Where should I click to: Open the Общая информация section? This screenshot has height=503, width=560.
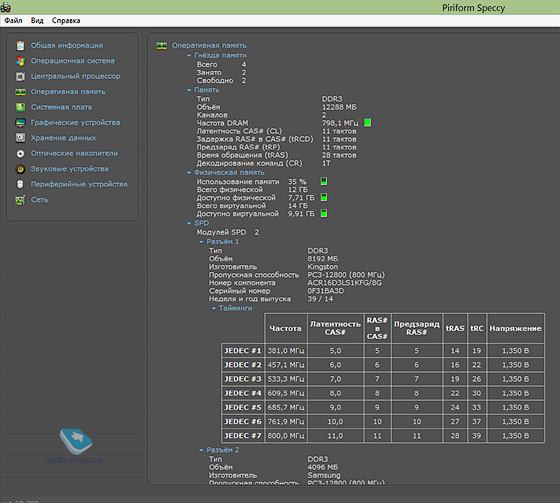tap(67, 45)
